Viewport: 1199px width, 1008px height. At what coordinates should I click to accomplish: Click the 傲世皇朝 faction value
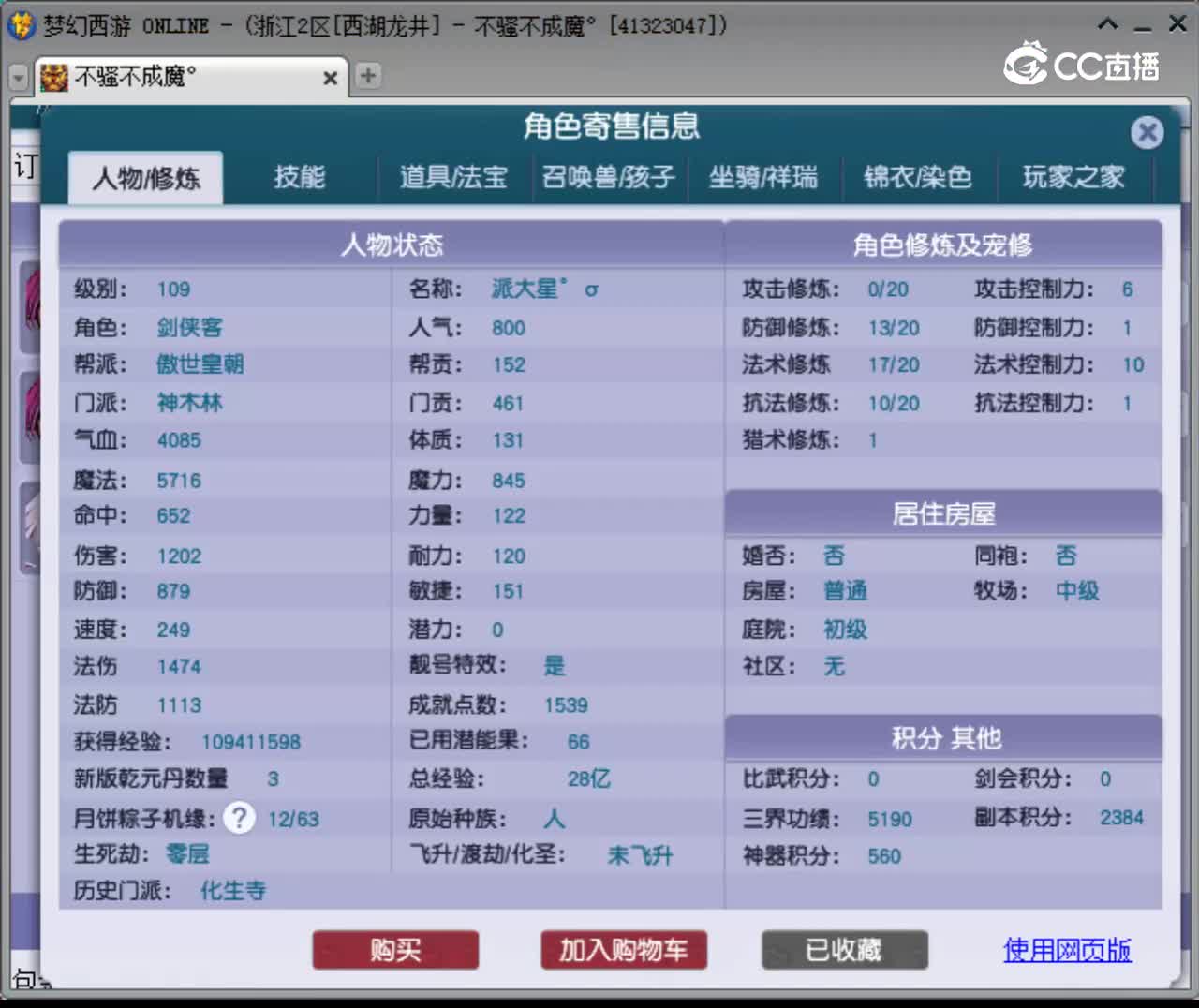point(200,364)
